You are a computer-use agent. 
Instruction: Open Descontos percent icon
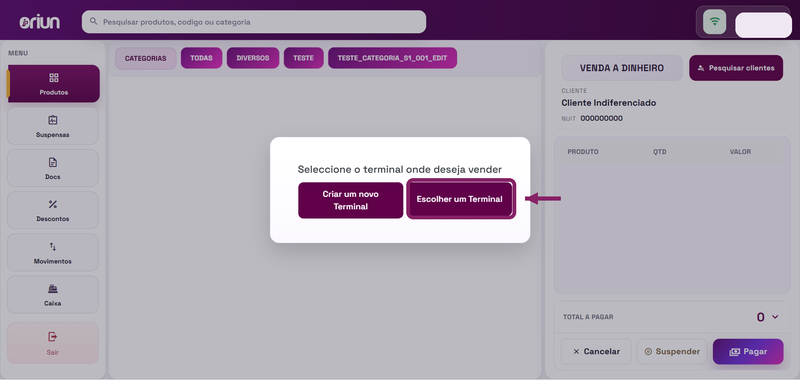[53, 205]
